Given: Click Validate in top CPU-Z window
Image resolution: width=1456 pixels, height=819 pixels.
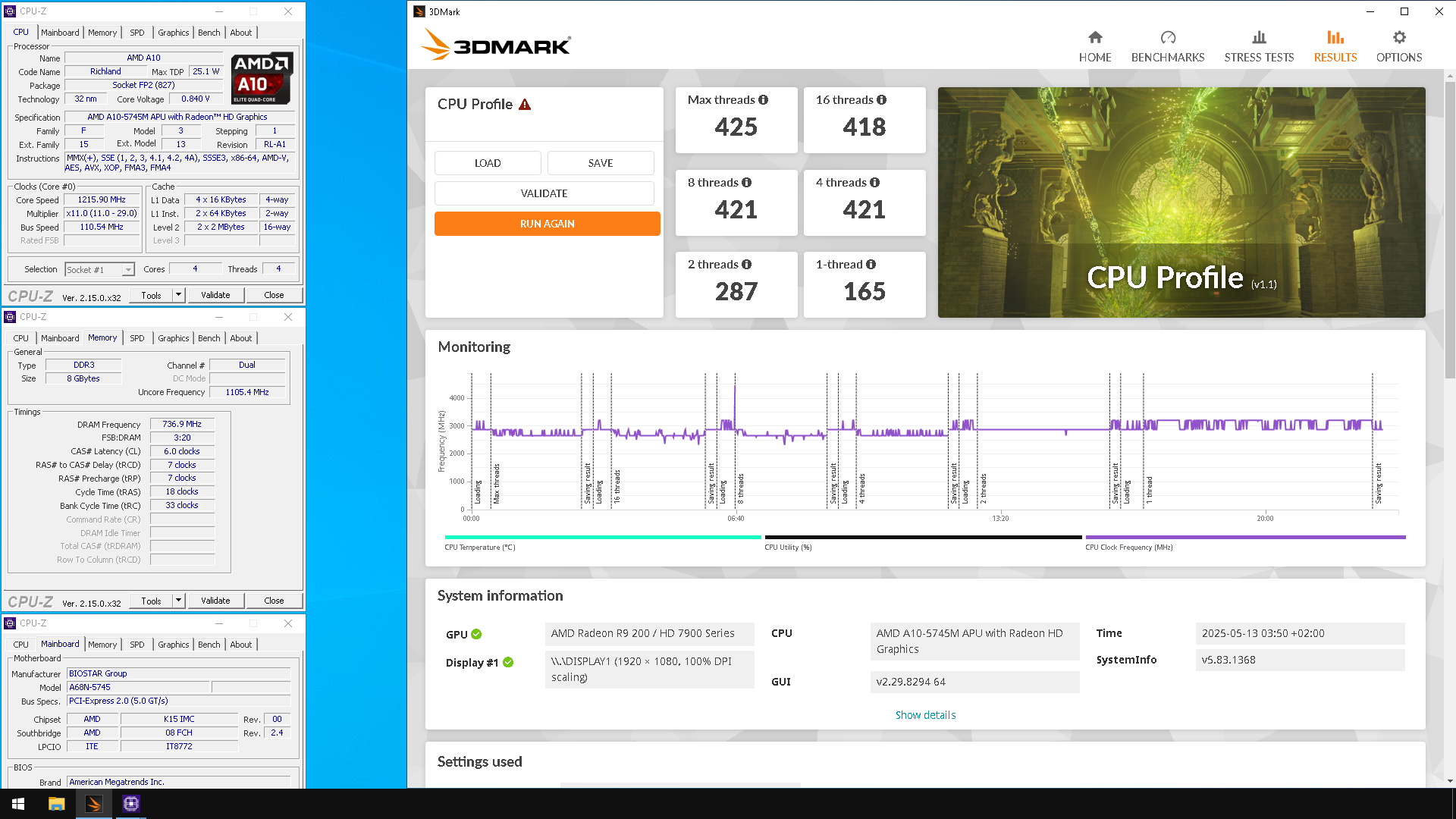Looking at the screenshot, I should 215,295.
